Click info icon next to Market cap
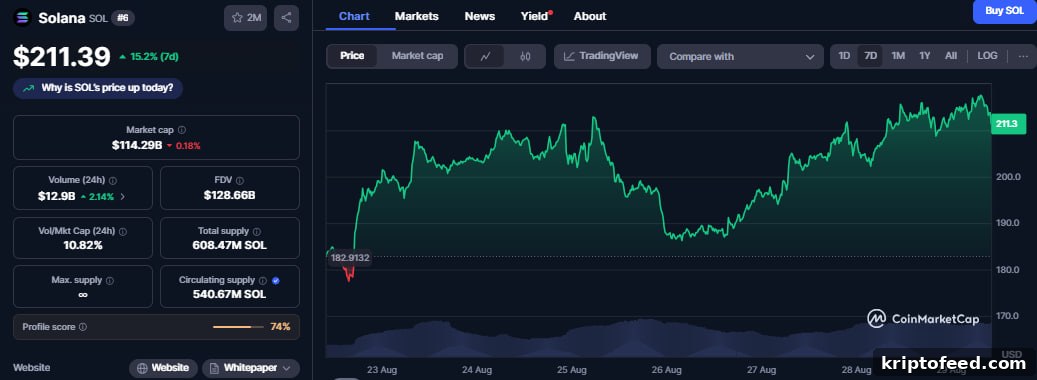The image size is (1037, 380). pyautogui.click(x=182, y=130)
